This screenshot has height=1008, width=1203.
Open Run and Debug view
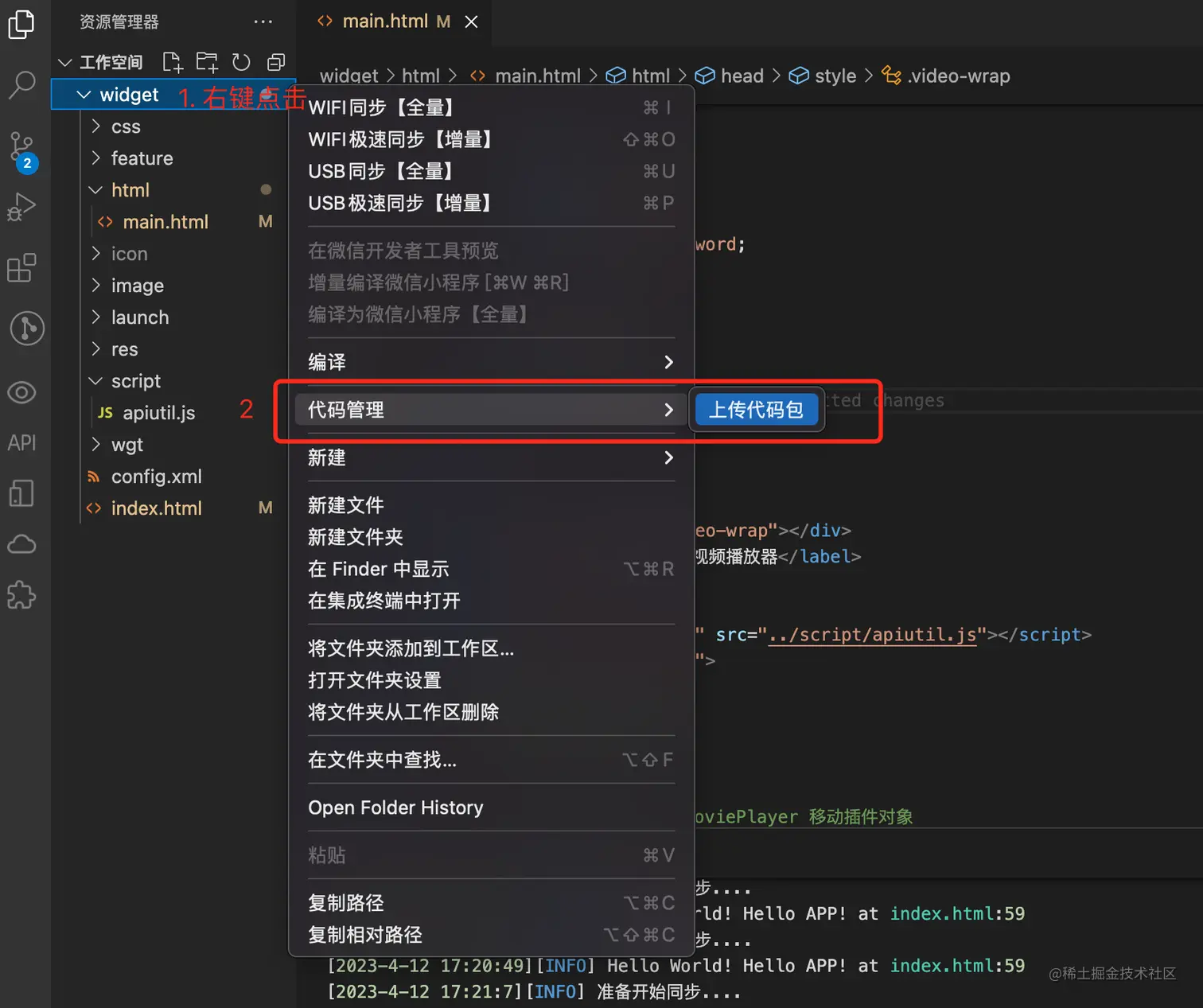click(x=22, y=207)
